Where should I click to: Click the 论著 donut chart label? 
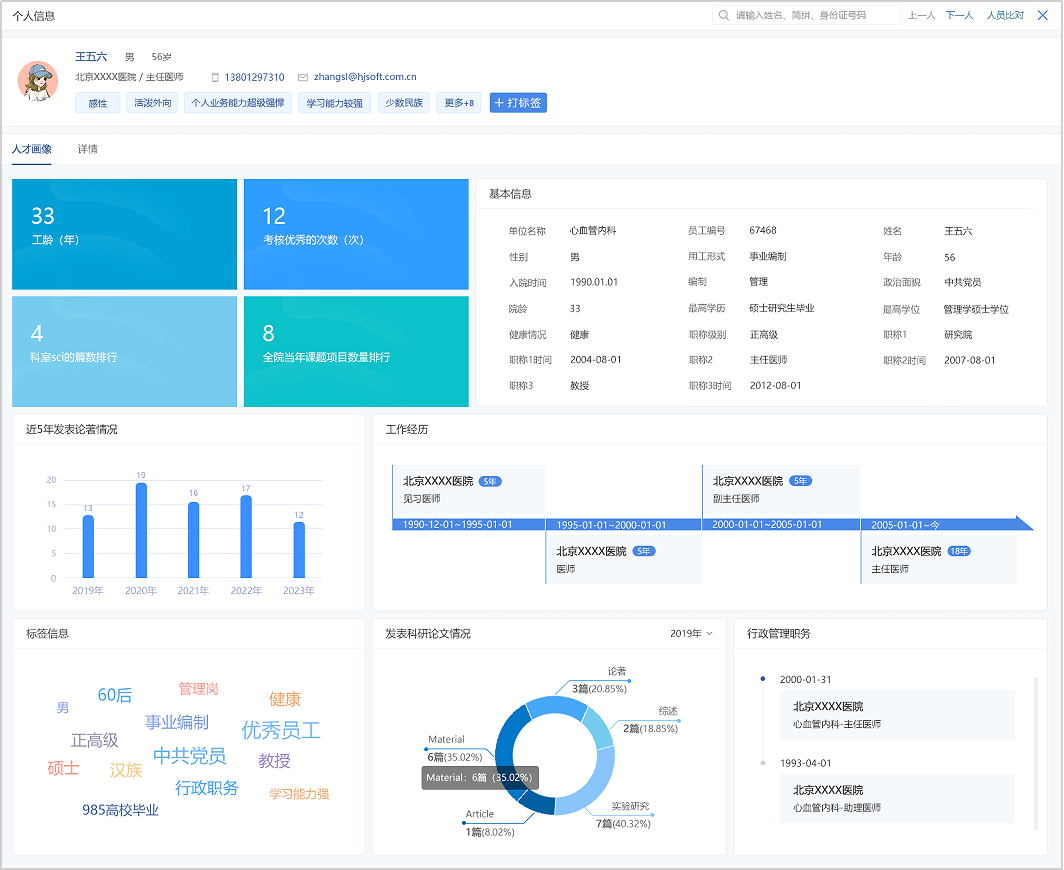617,671
